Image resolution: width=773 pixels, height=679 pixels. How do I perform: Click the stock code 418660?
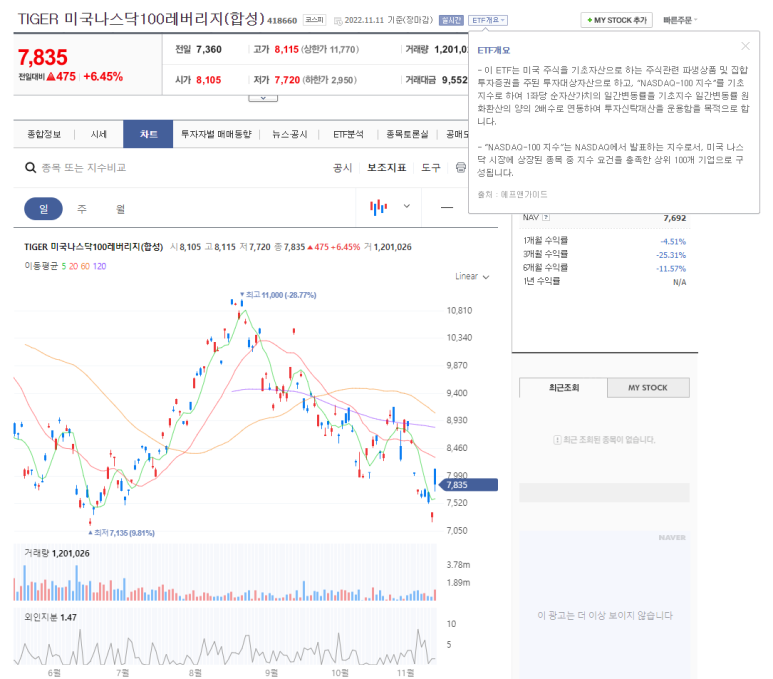[x=281, y=21]
